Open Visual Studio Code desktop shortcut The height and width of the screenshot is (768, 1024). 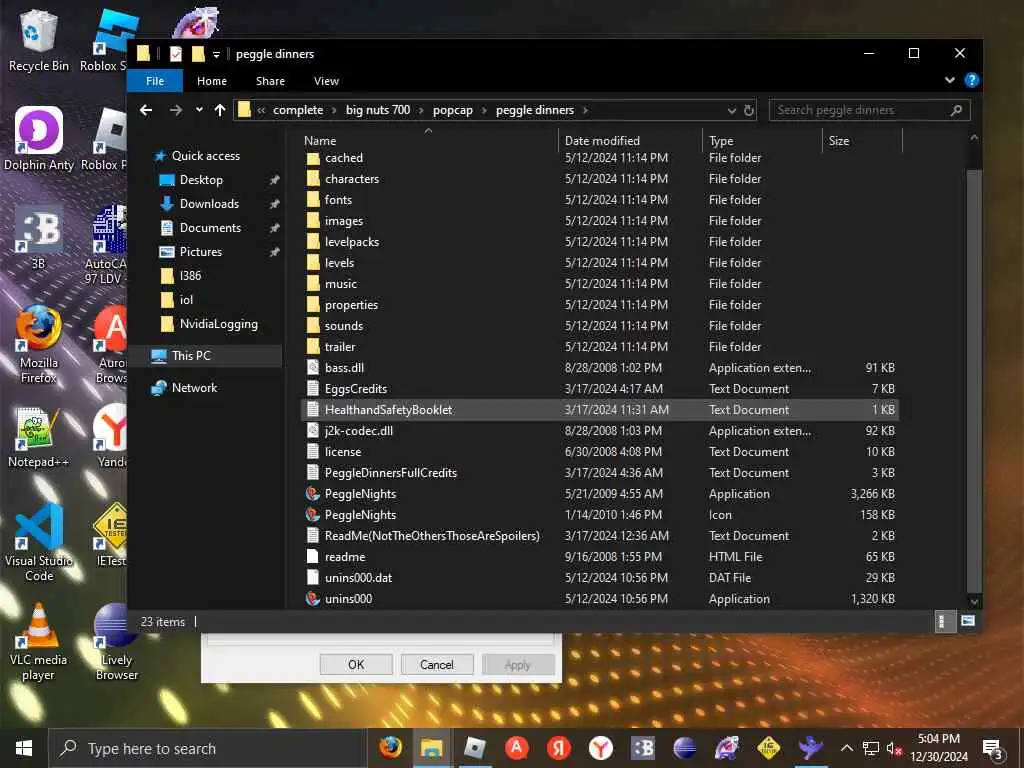tap(39, 543)
